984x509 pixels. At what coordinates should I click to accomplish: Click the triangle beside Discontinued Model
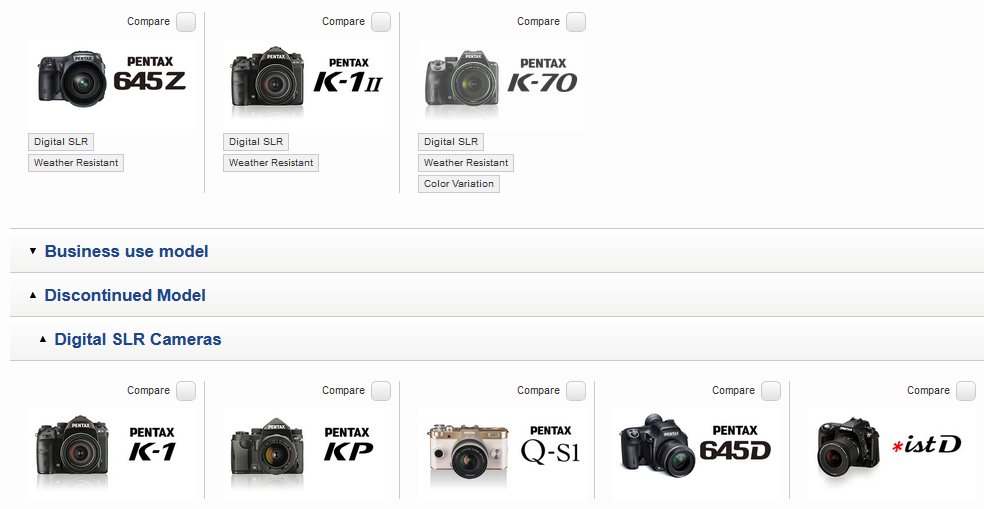[x=33, y=295]
